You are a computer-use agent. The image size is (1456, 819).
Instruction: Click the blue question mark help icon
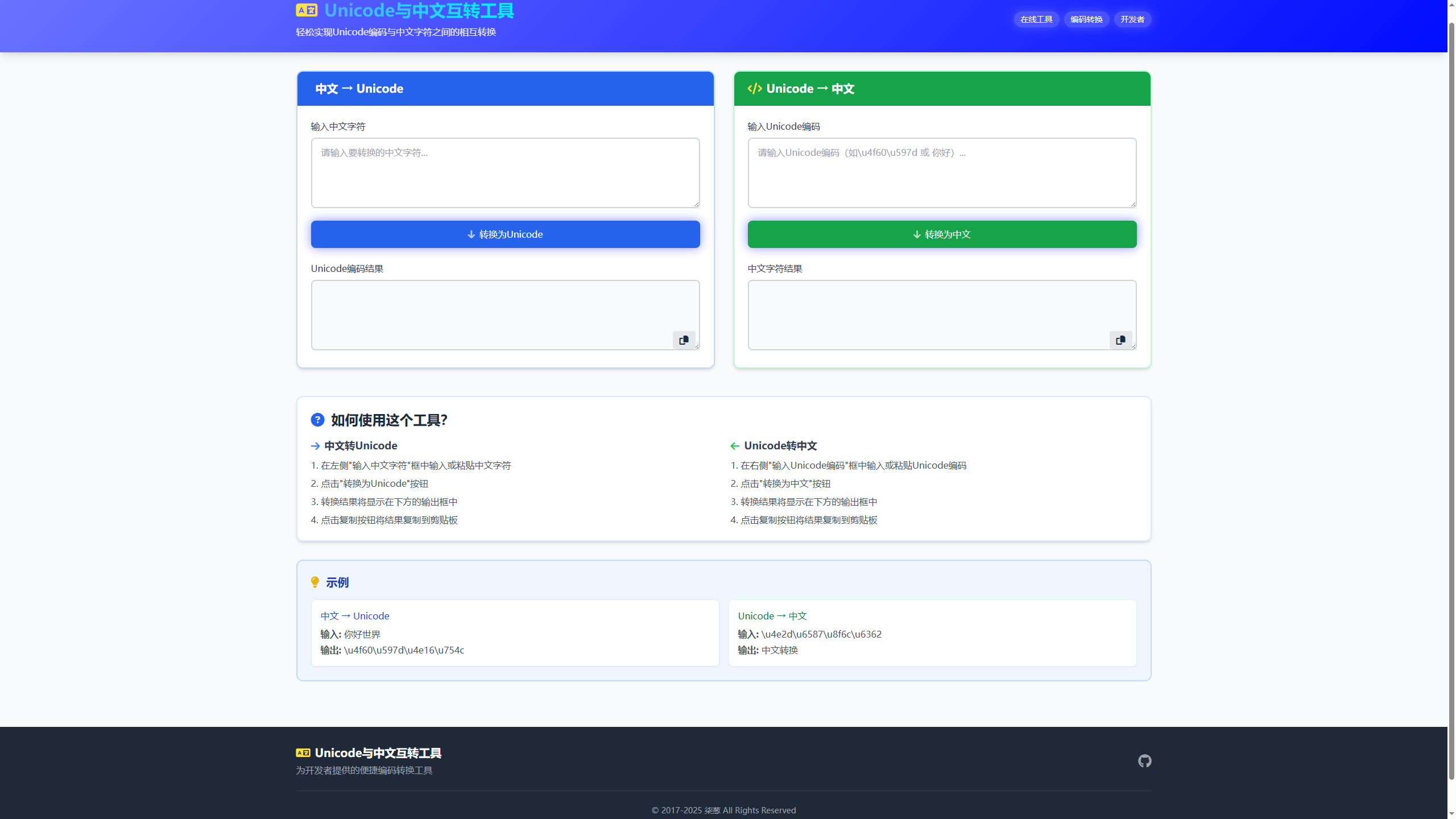click(317, 420)
